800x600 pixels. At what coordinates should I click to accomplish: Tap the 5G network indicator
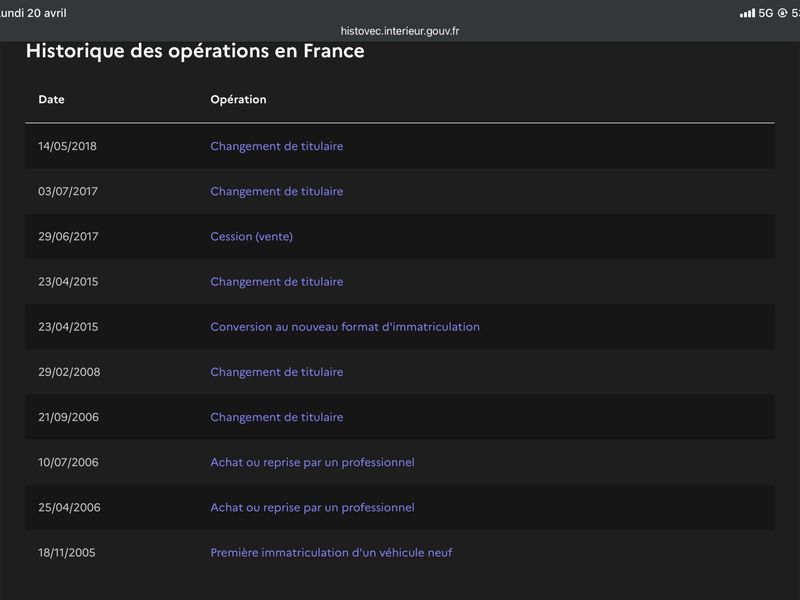(766, 13)
